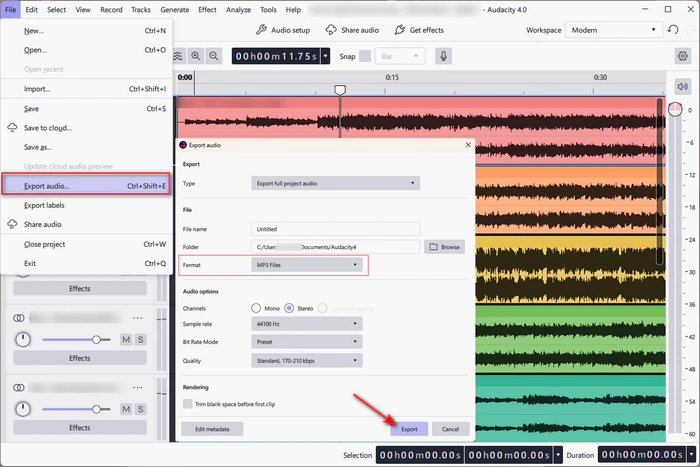This screenshot has height=467, width=700.
Task: Click the Browse button
Action: (x=444, y=247)
